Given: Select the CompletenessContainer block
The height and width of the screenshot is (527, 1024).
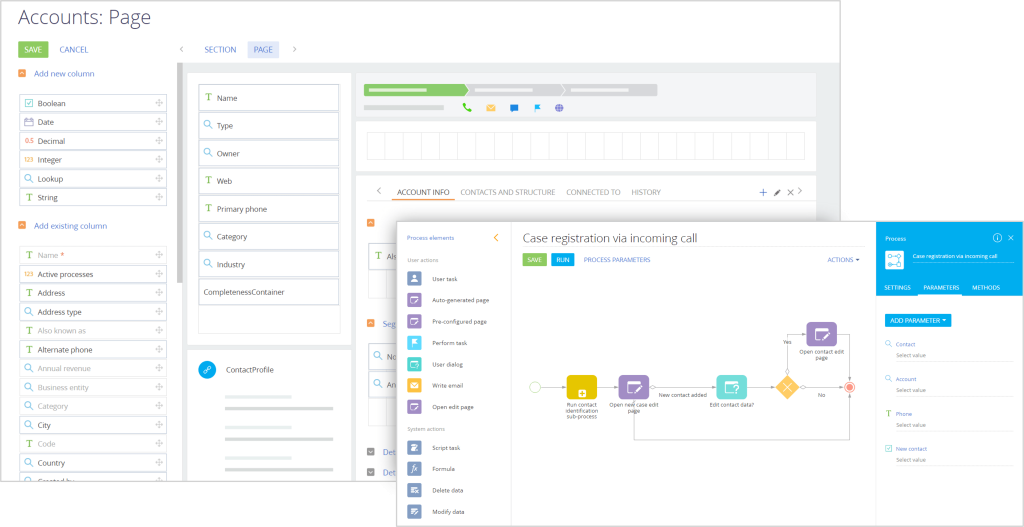Looking at the screenshot, I should tap(268, 293).
